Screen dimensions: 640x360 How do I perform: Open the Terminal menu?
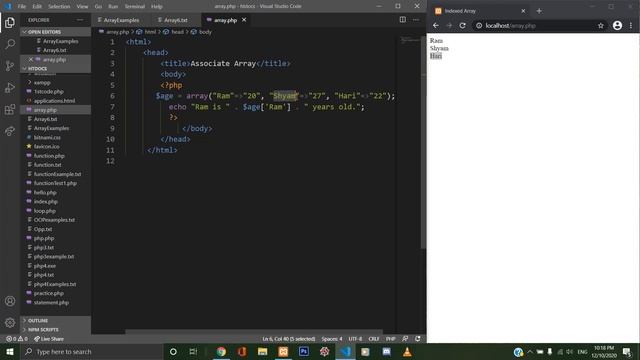point(135,6)
